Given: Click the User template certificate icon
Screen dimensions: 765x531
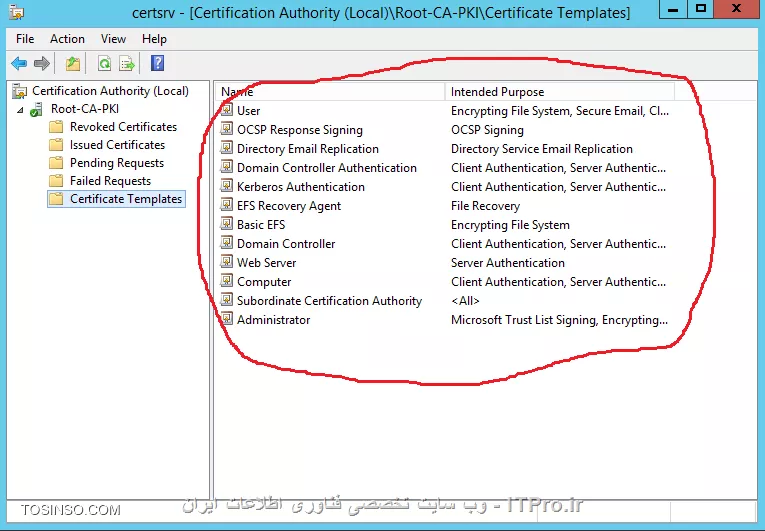Looking at the screenshot, I should coord(226,110).
